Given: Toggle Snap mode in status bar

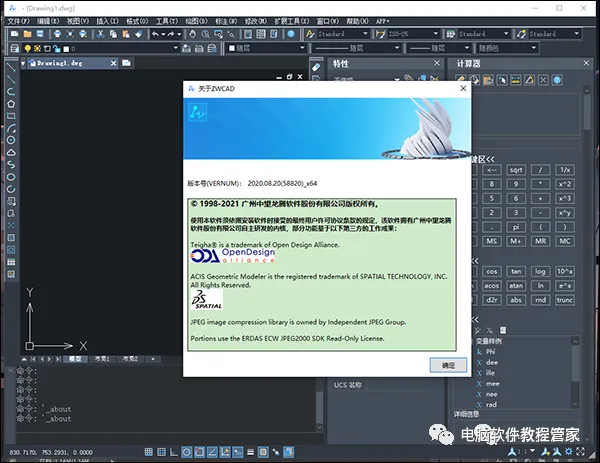Looking at the screenshot, I should (x=149, y=452).
